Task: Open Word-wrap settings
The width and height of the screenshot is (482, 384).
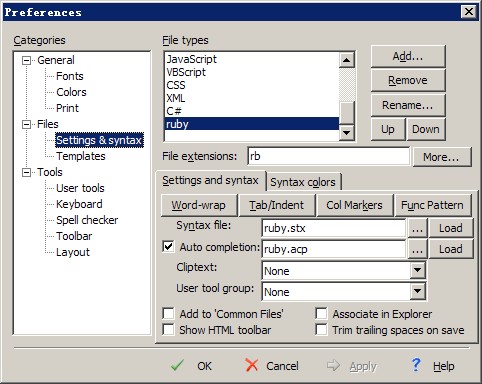Action: click(199, 205)
